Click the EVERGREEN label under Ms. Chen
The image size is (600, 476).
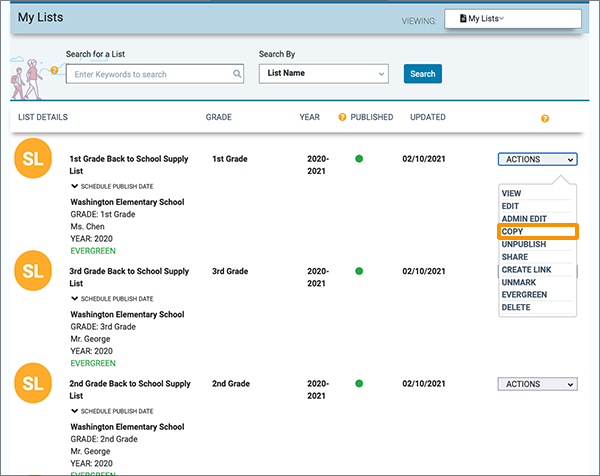[x=93, y=251]
